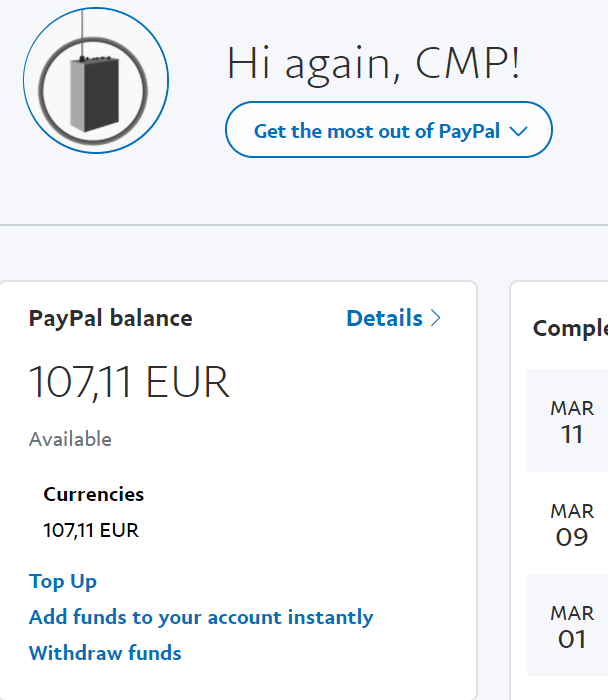Click the Currencies heading
608x700 pixels.
pyautogui.click(x=94, y=494)
